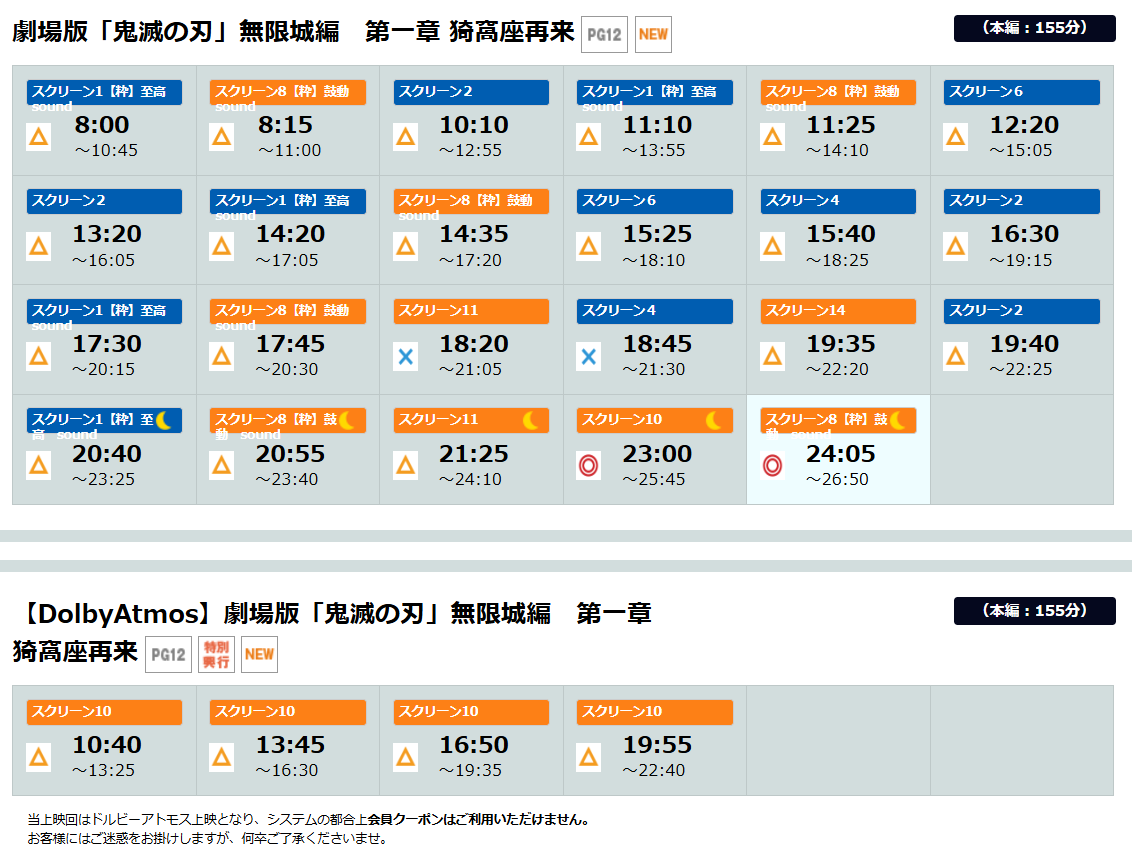Select the 17:30 showtime on スクリーン1

[x=107, y=344]
